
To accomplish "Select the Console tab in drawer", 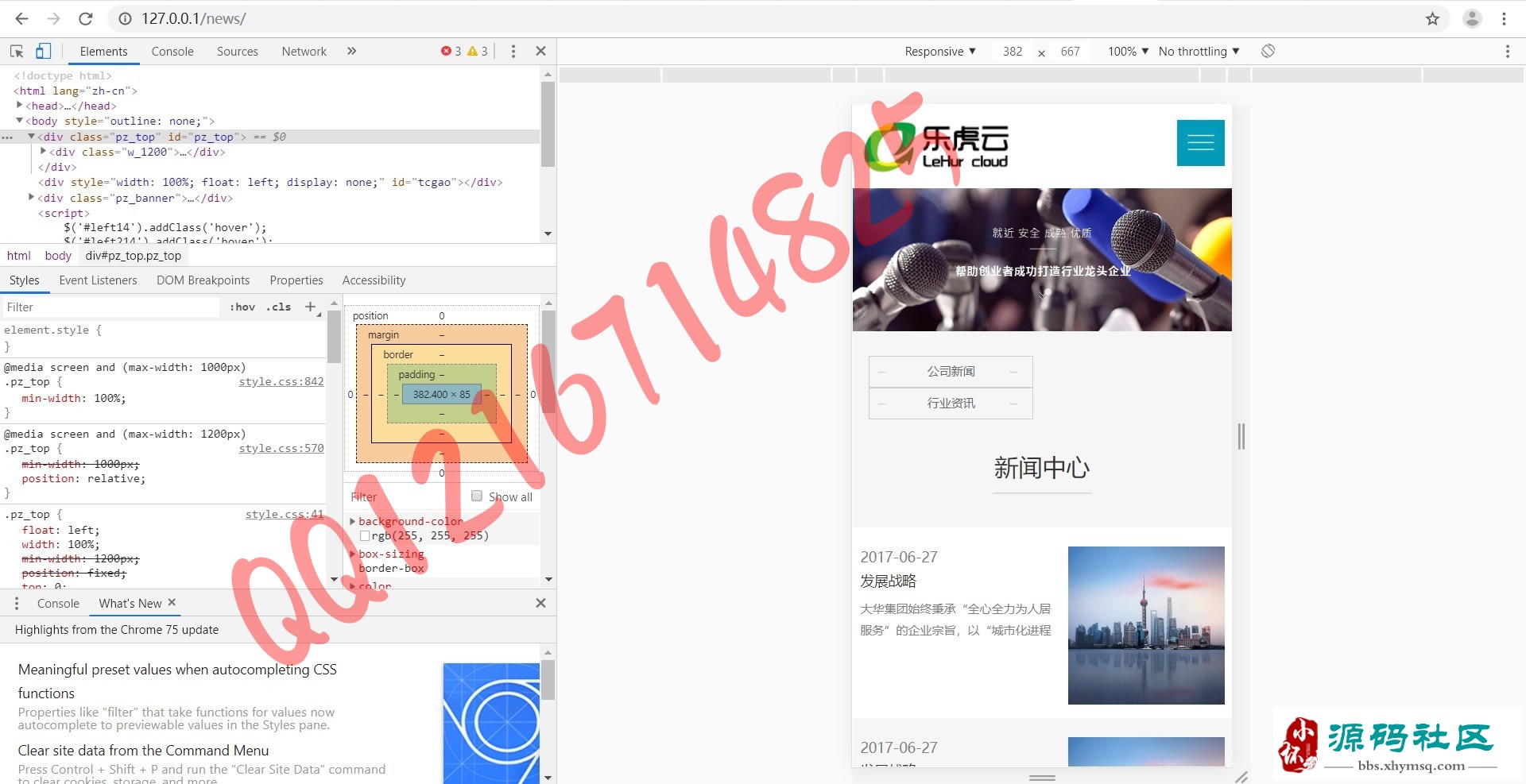I will click(58, 604).
